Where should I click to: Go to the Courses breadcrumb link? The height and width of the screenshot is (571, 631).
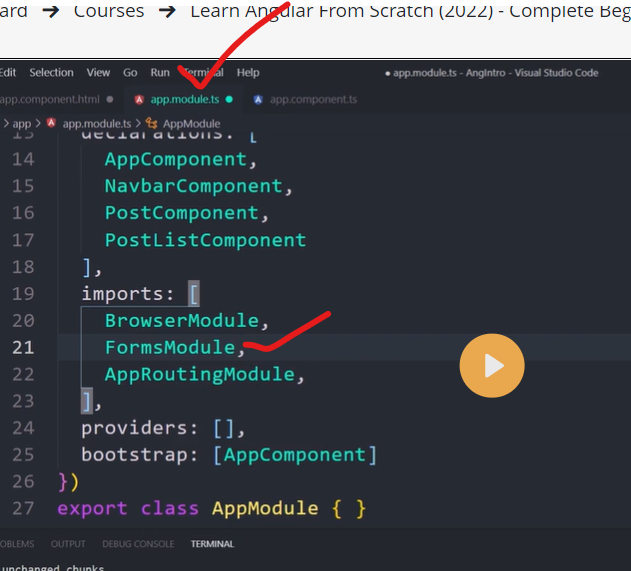109,12
